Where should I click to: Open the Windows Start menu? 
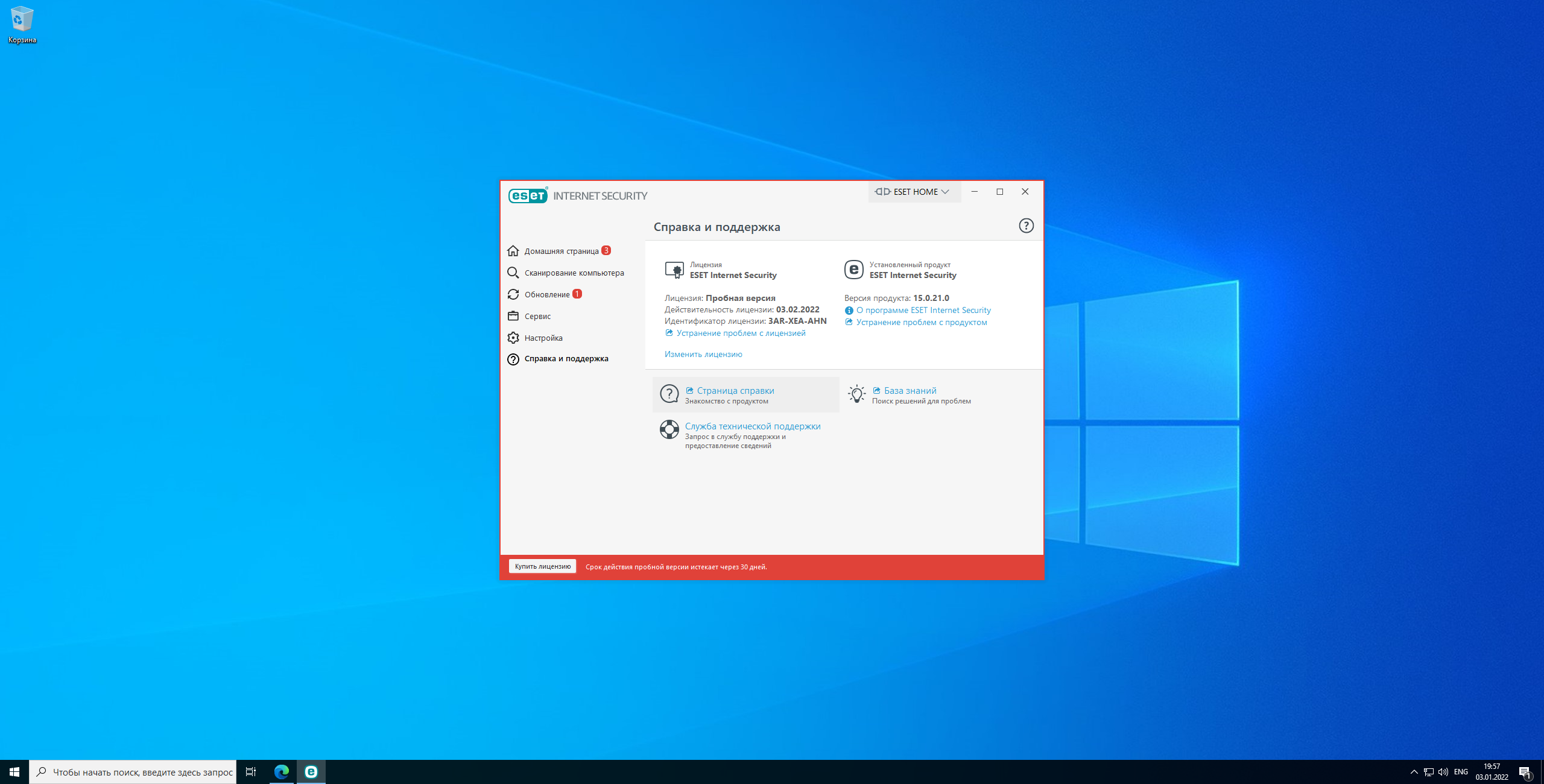[14, 772]
